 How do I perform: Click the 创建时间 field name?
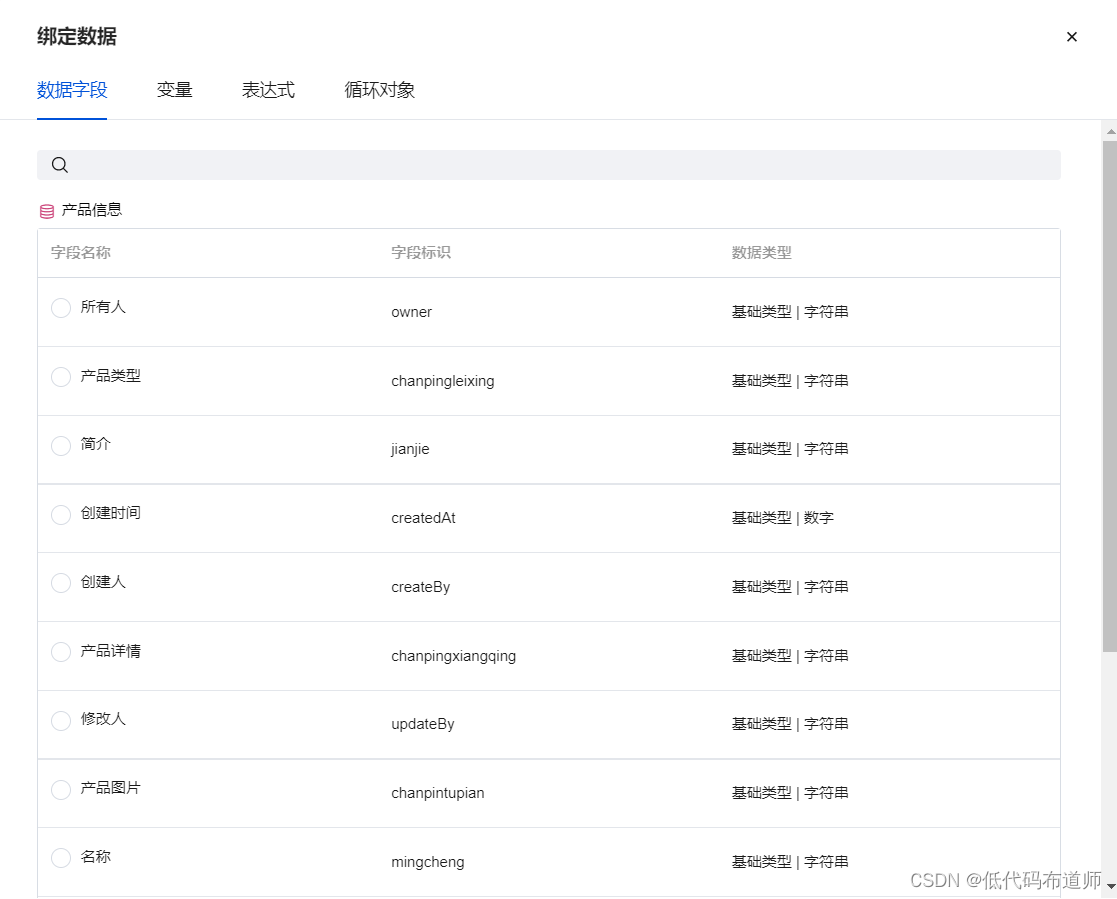(x=110, y=513)
